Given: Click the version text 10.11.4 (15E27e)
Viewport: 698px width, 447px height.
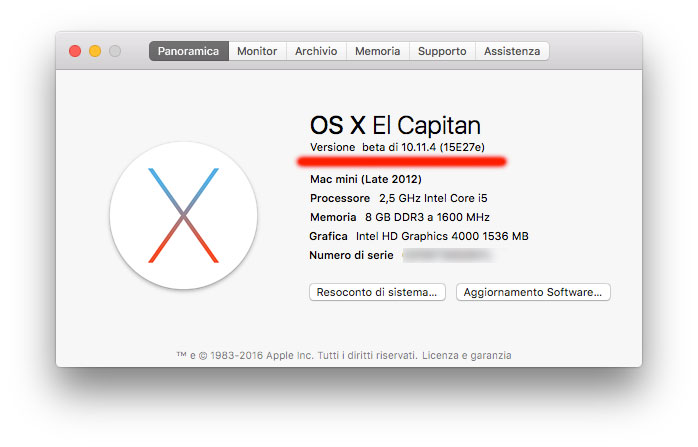Looking at the screenshot, I should [x=443, y=147].
